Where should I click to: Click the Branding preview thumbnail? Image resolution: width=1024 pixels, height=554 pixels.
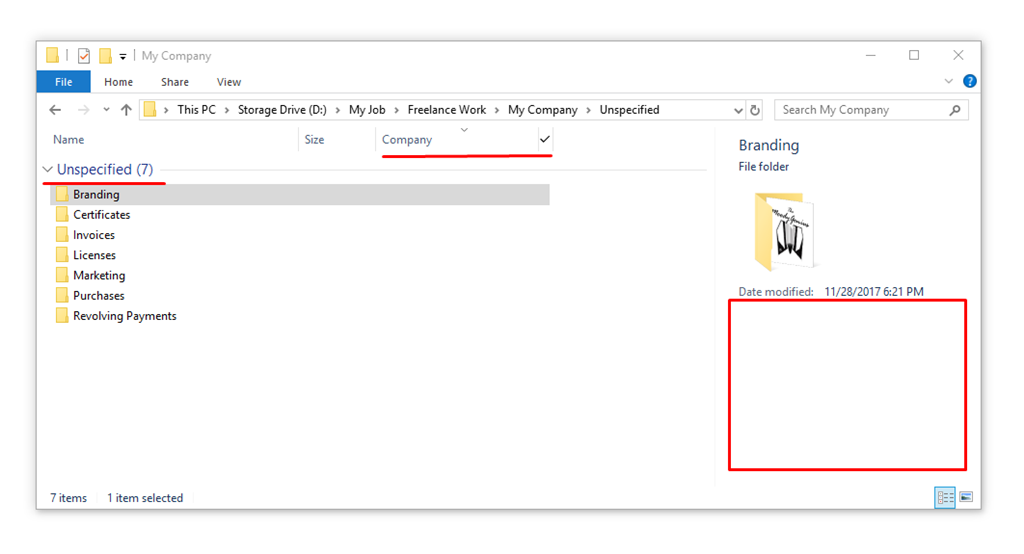784,231
